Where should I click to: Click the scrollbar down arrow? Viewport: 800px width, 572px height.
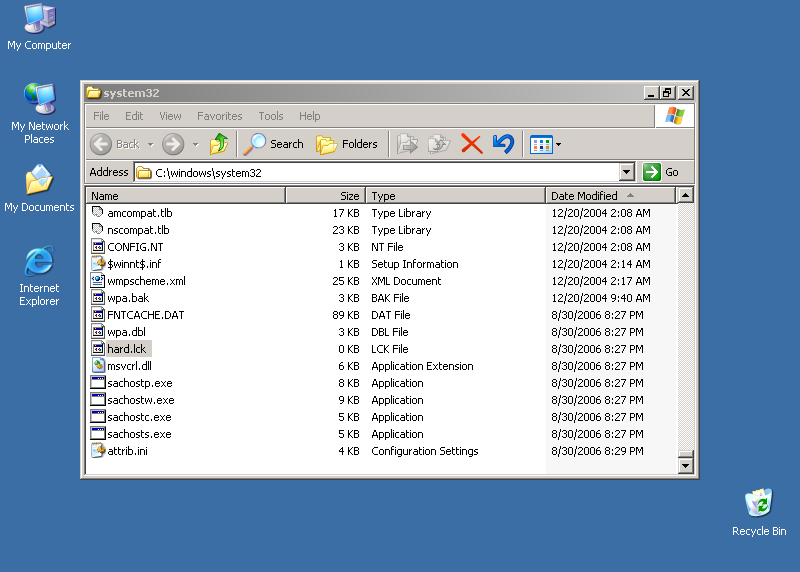coord(685,465)
